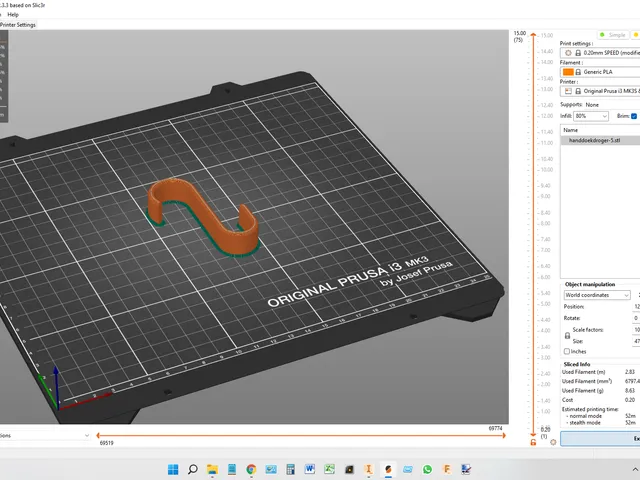
Task: Toggle the Brim checkbox
Action: point(634,116)
